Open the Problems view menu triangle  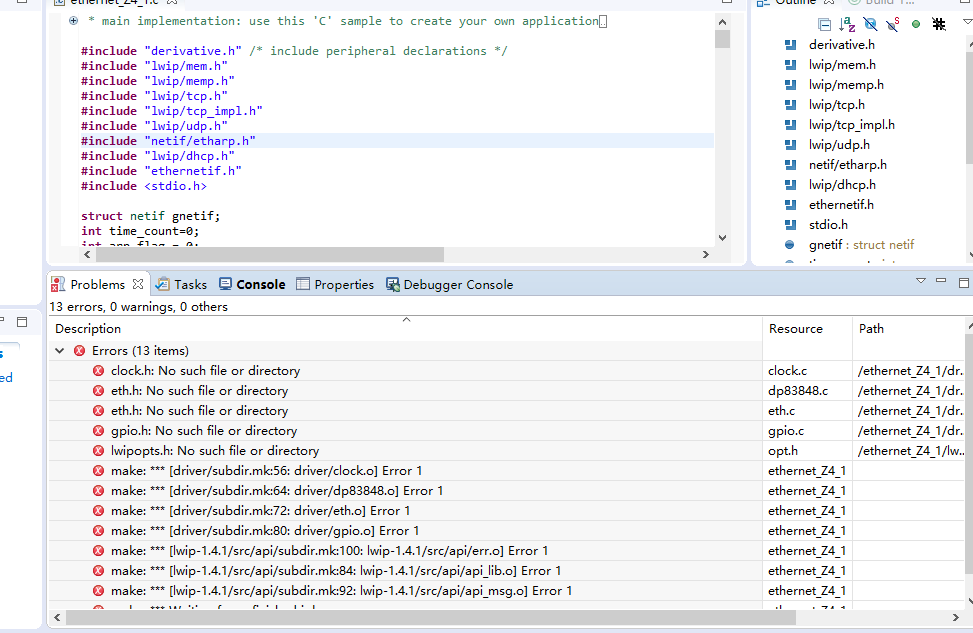pos(921,281)
